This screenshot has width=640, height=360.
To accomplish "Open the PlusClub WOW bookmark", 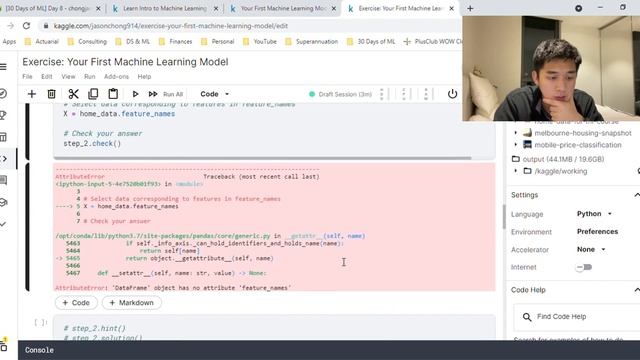I will 433,42.
